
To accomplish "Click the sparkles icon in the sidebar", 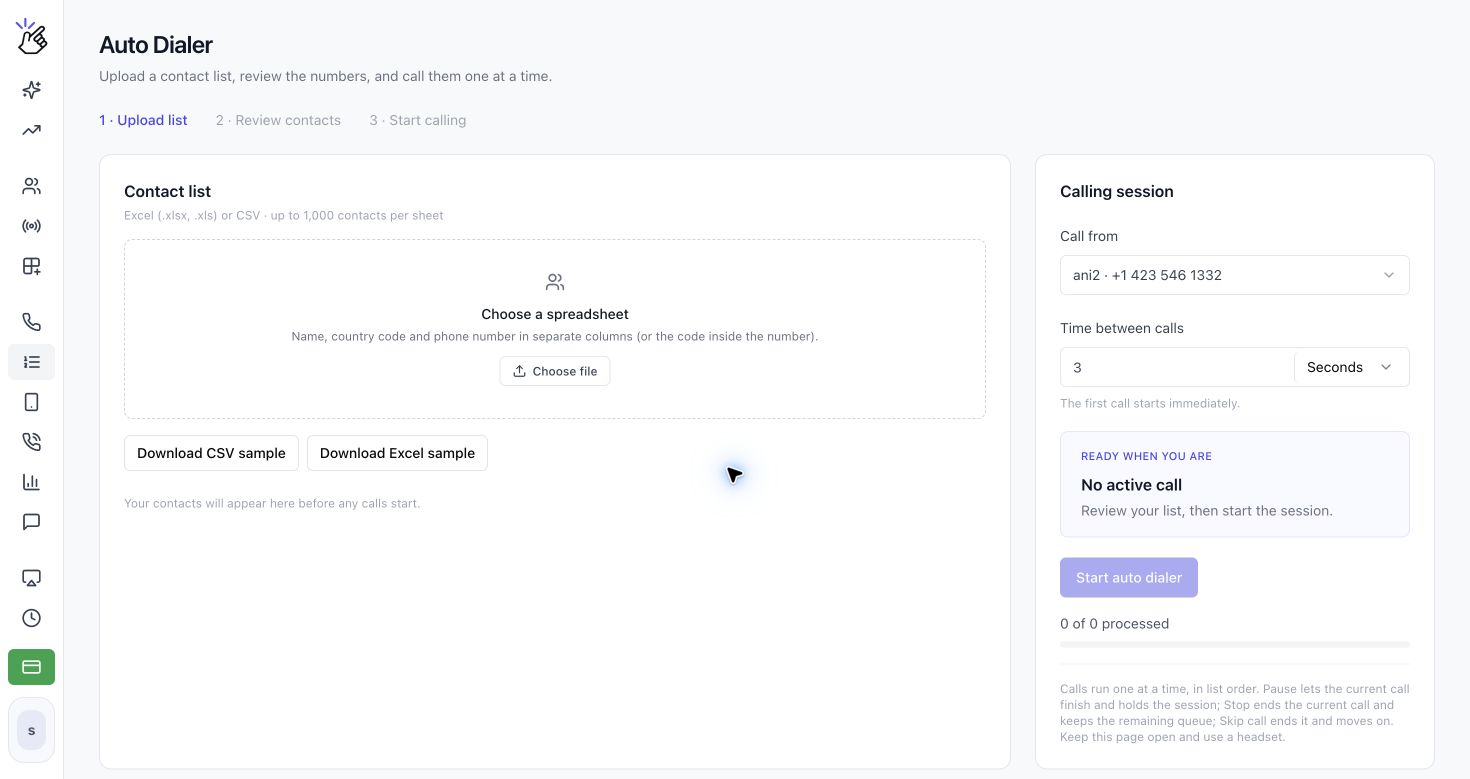I will point(31,90).
